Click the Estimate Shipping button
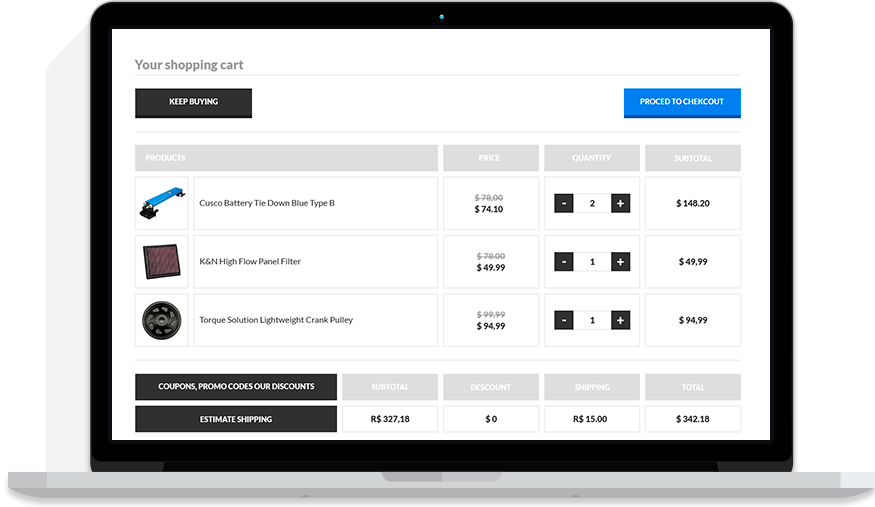 [236, 419]
